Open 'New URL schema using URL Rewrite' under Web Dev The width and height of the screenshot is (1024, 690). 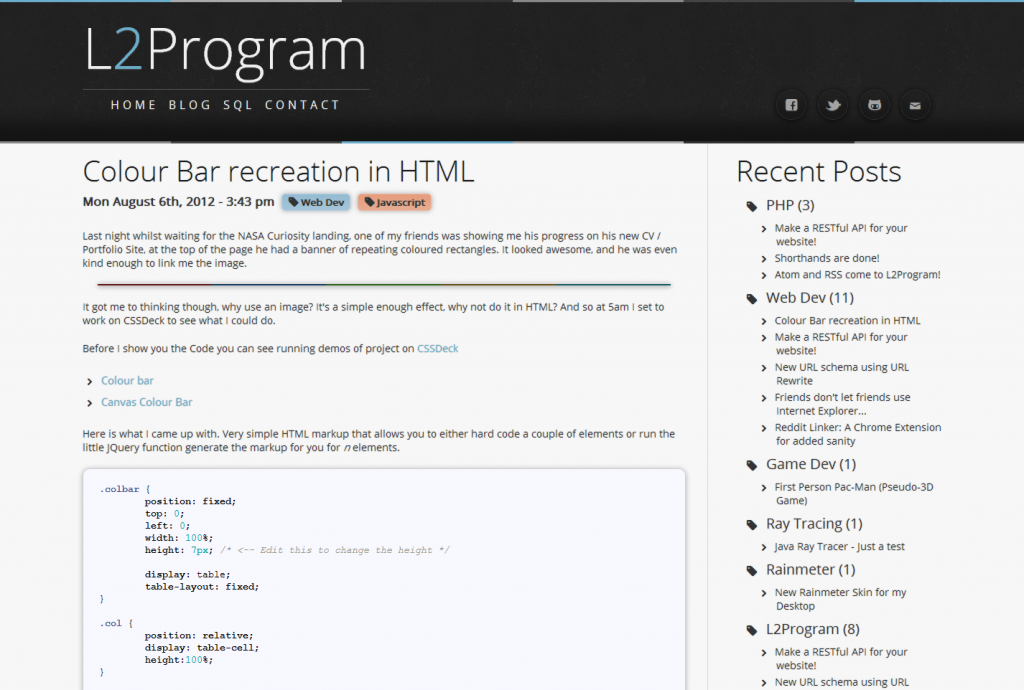tap(842, 374)
